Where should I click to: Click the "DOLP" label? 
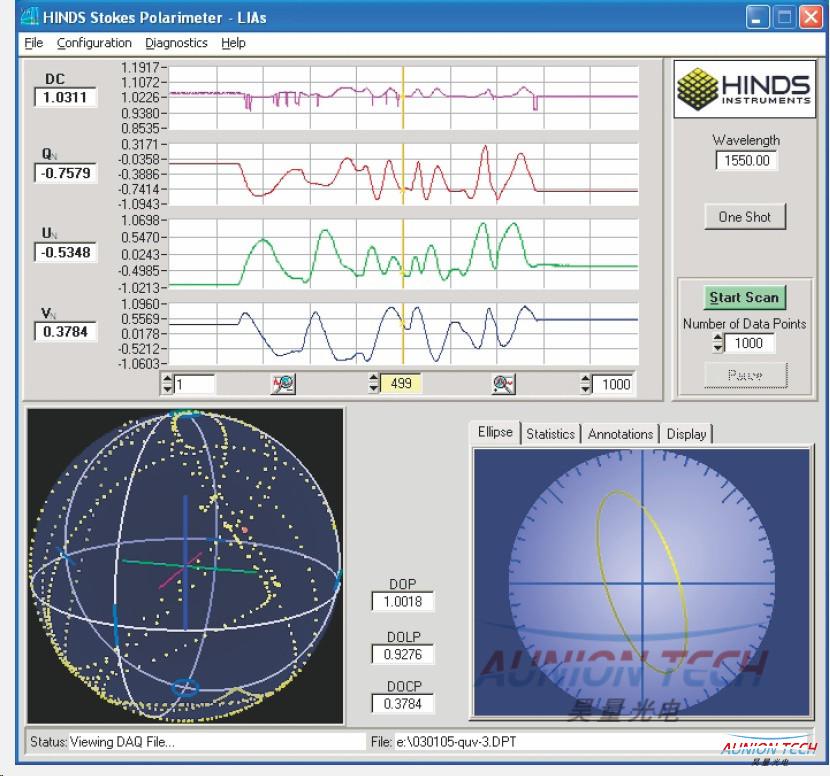click(403, 637)
